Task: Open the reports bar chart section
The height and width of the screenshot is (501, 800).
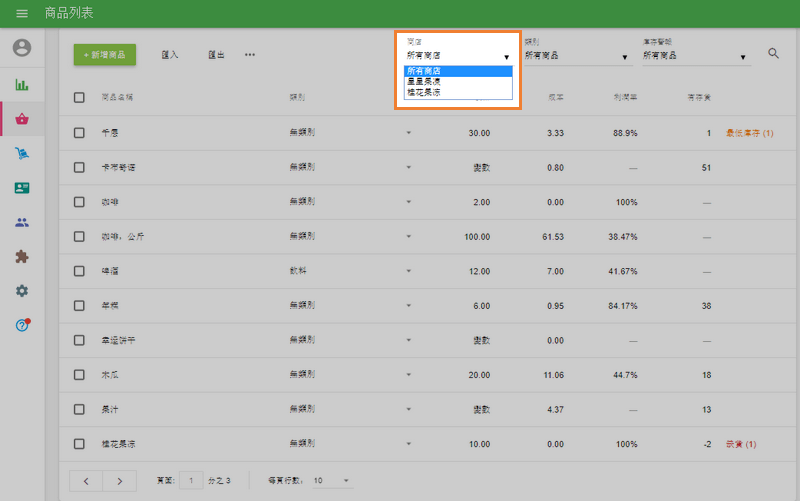Action: 22,84
